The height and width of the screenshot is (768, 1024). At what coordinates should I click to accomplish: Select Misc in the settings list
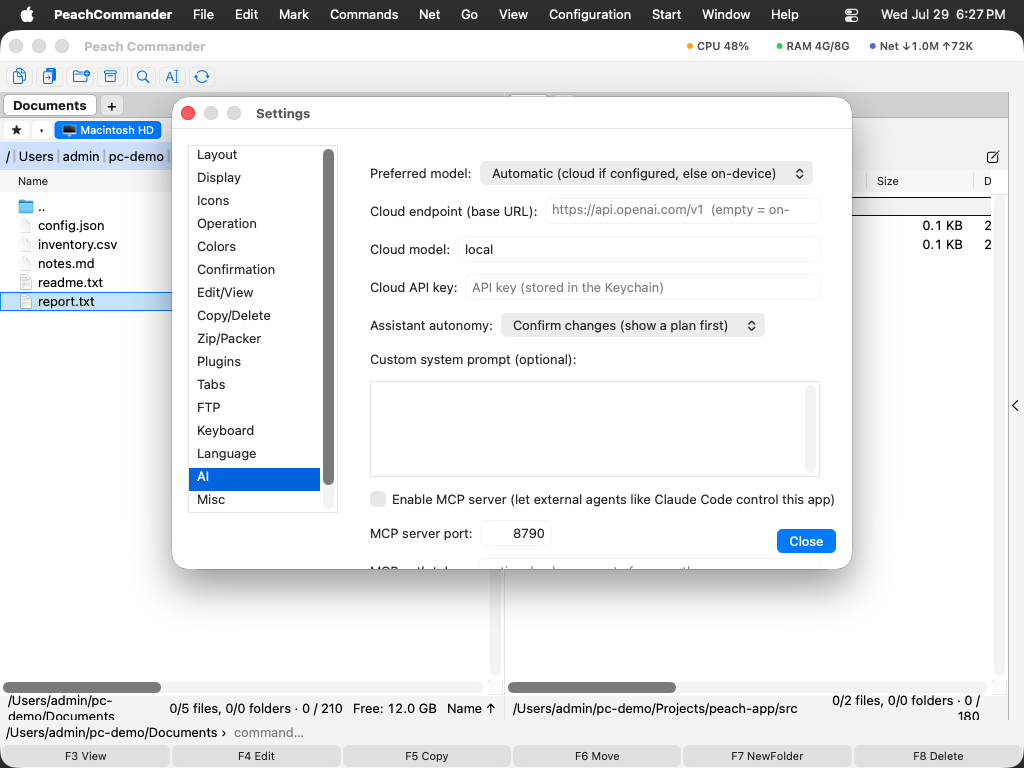tap(255, 500)
